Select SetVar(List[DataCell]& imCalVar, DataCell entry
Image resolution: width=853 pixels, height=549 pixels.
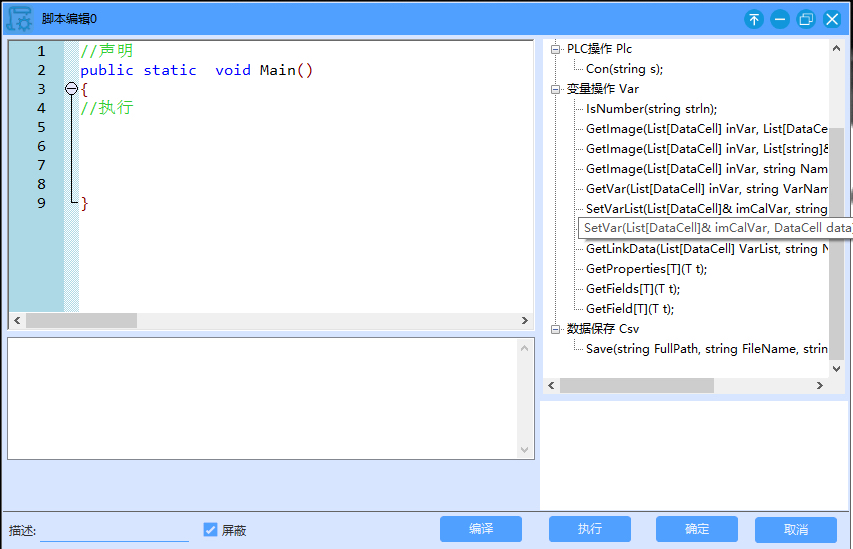click(x=715, y=228)
